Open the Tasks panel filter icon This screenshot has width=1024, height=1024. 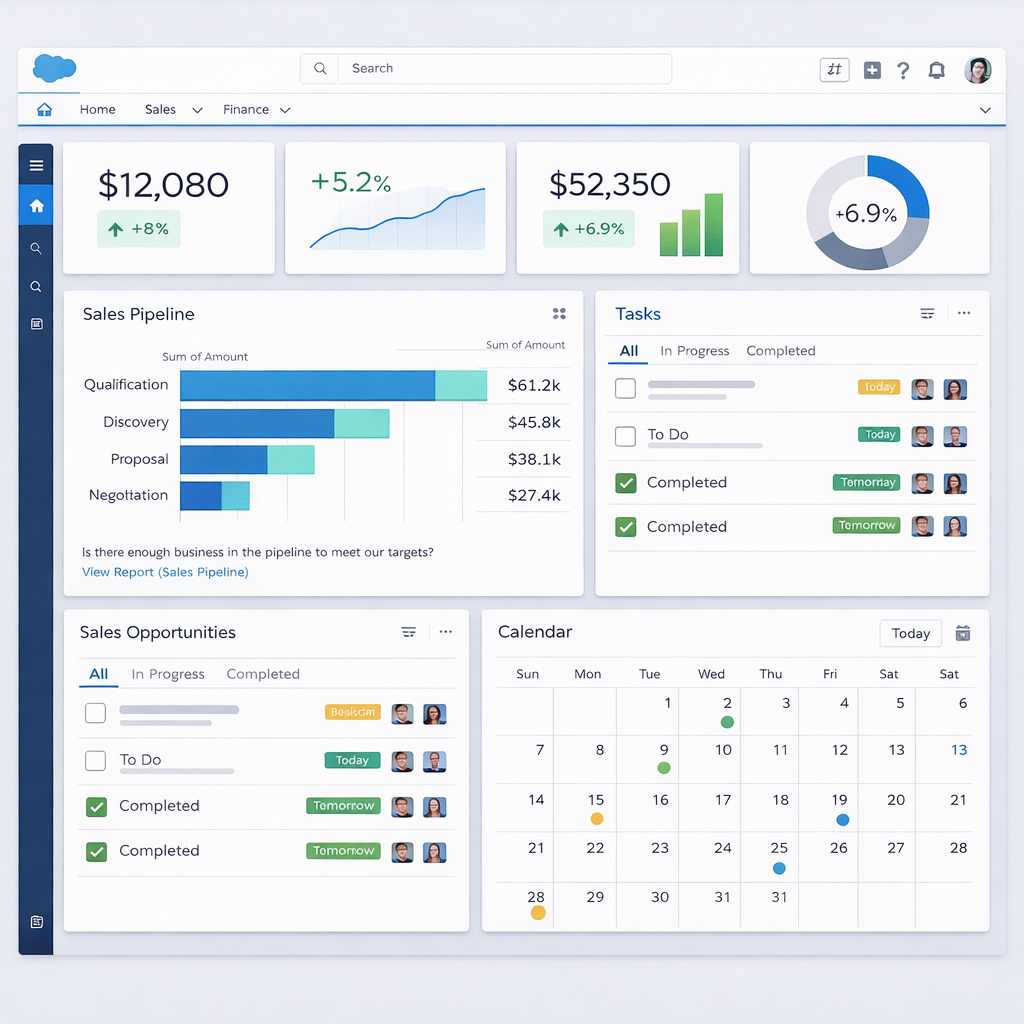927,314
